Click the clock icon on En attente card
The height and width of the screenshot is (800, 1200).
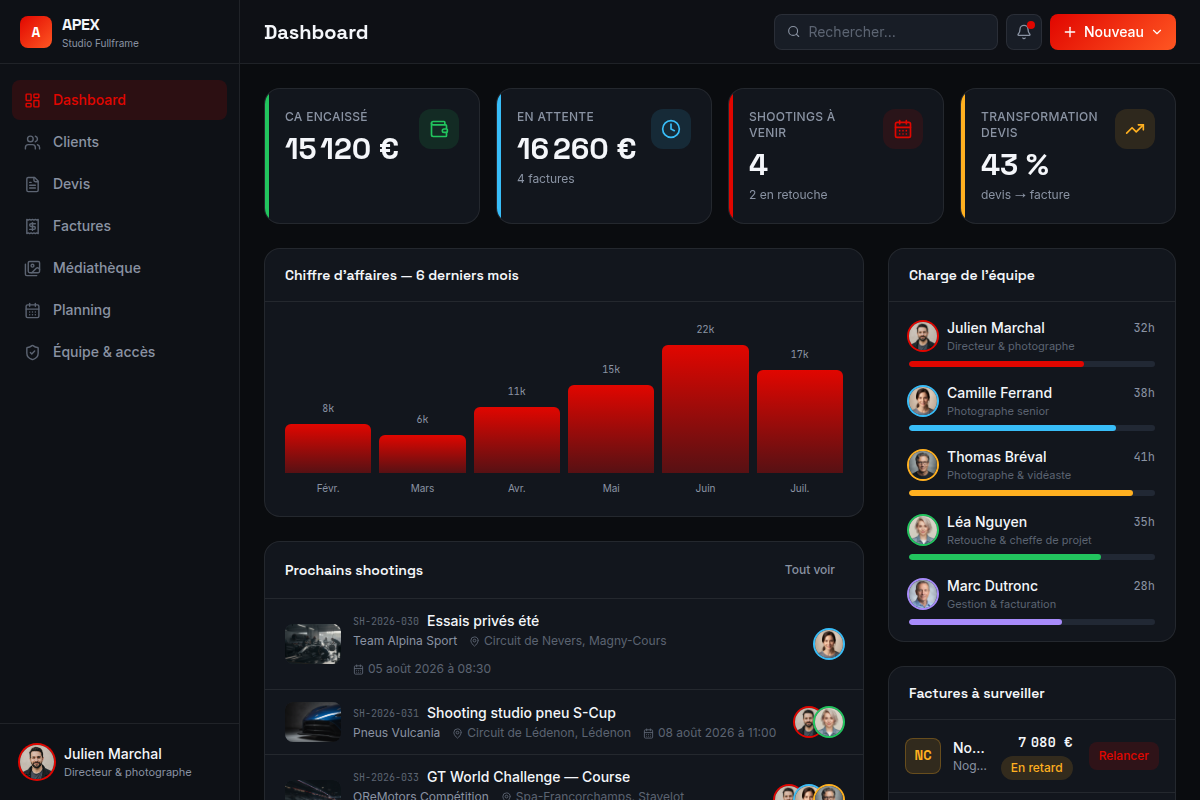(671, 129)
